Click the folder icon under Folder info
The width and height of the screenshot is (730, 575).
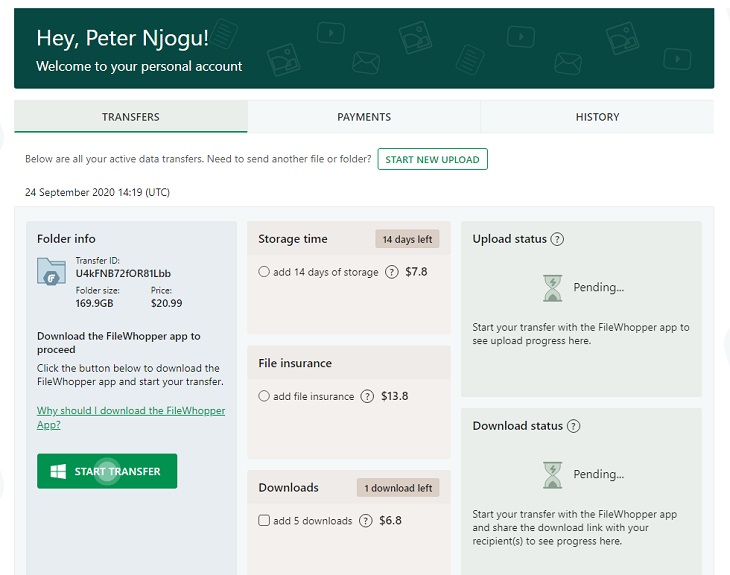point(51,271)
